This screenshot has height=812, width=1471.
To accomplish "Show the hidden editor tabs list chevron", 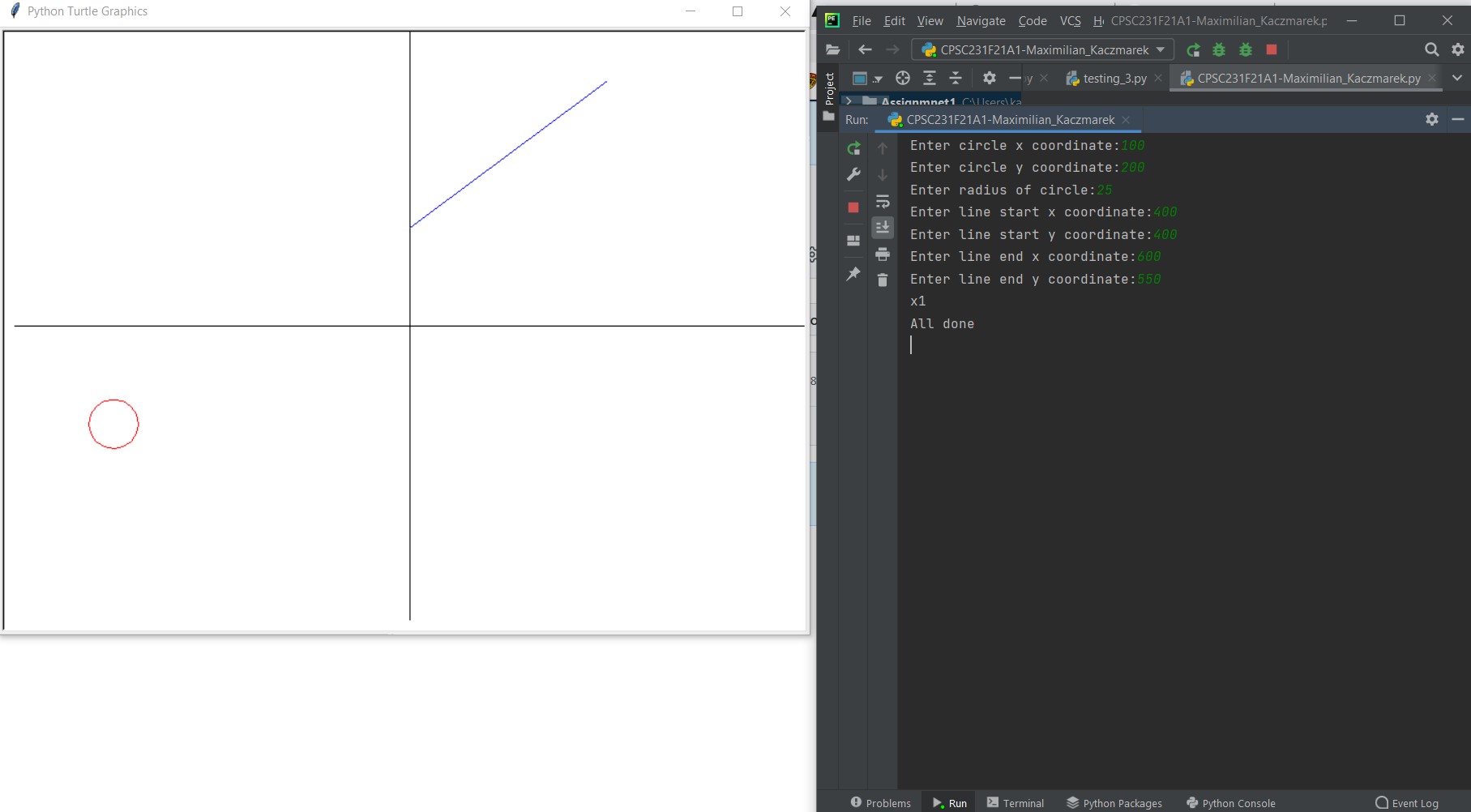I will 1457,78.
